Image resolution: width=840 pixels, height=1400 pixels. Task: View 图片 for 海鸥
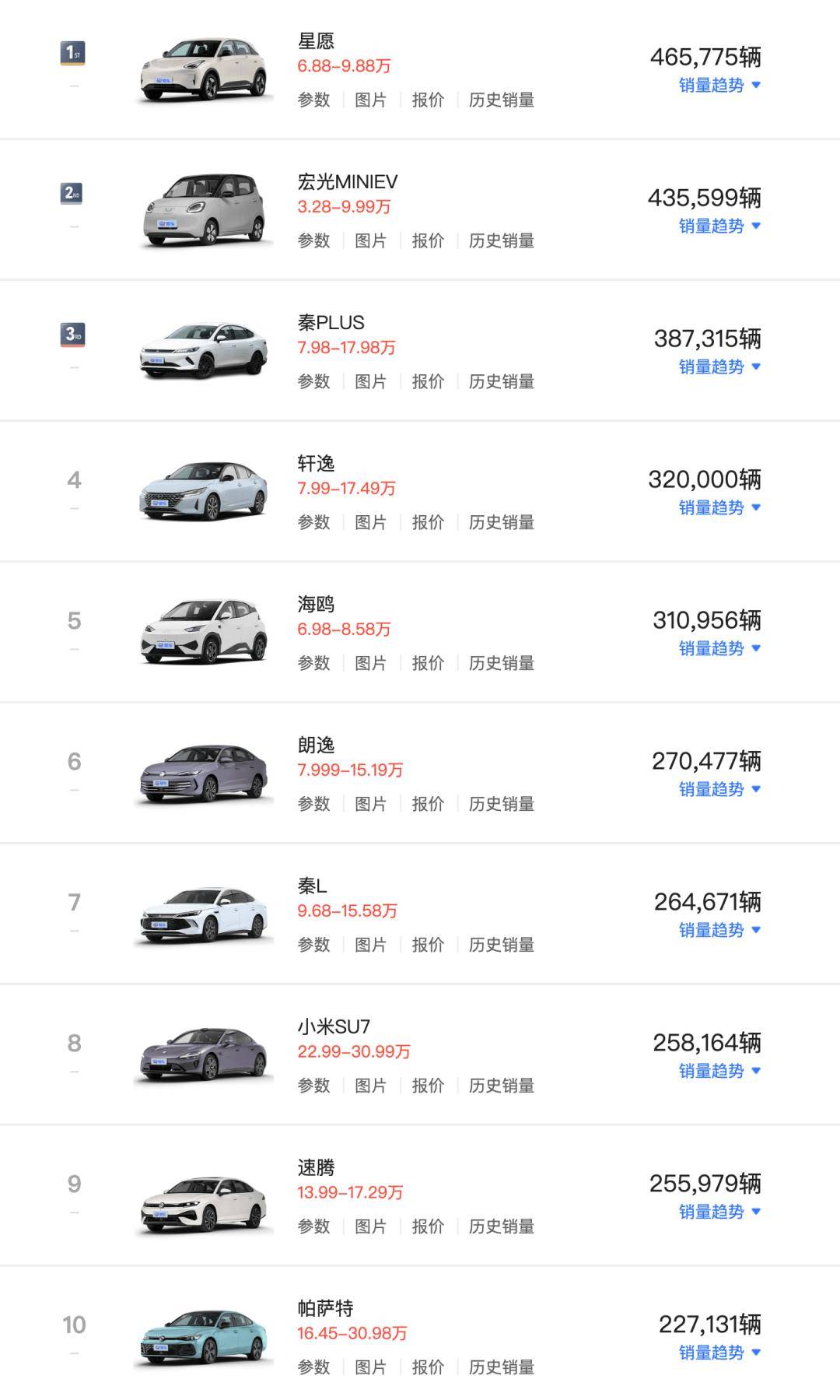[370, 664]
